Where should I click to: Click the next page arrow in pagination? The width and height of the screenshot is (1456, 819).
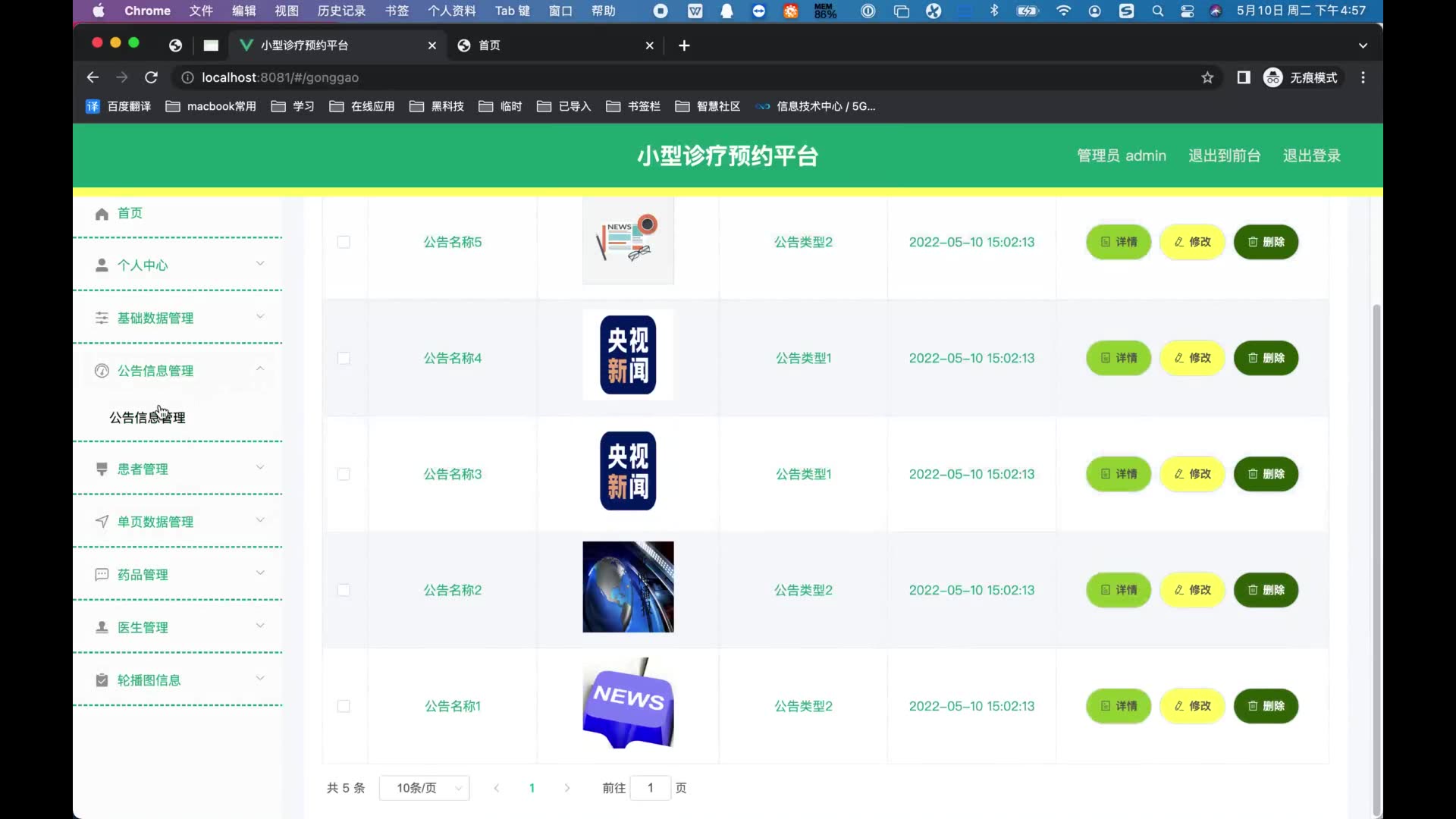(567, 788)
